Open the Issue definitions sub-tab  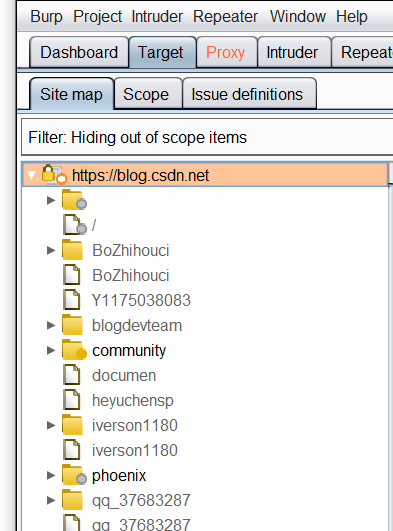click(x=249, y=94)
